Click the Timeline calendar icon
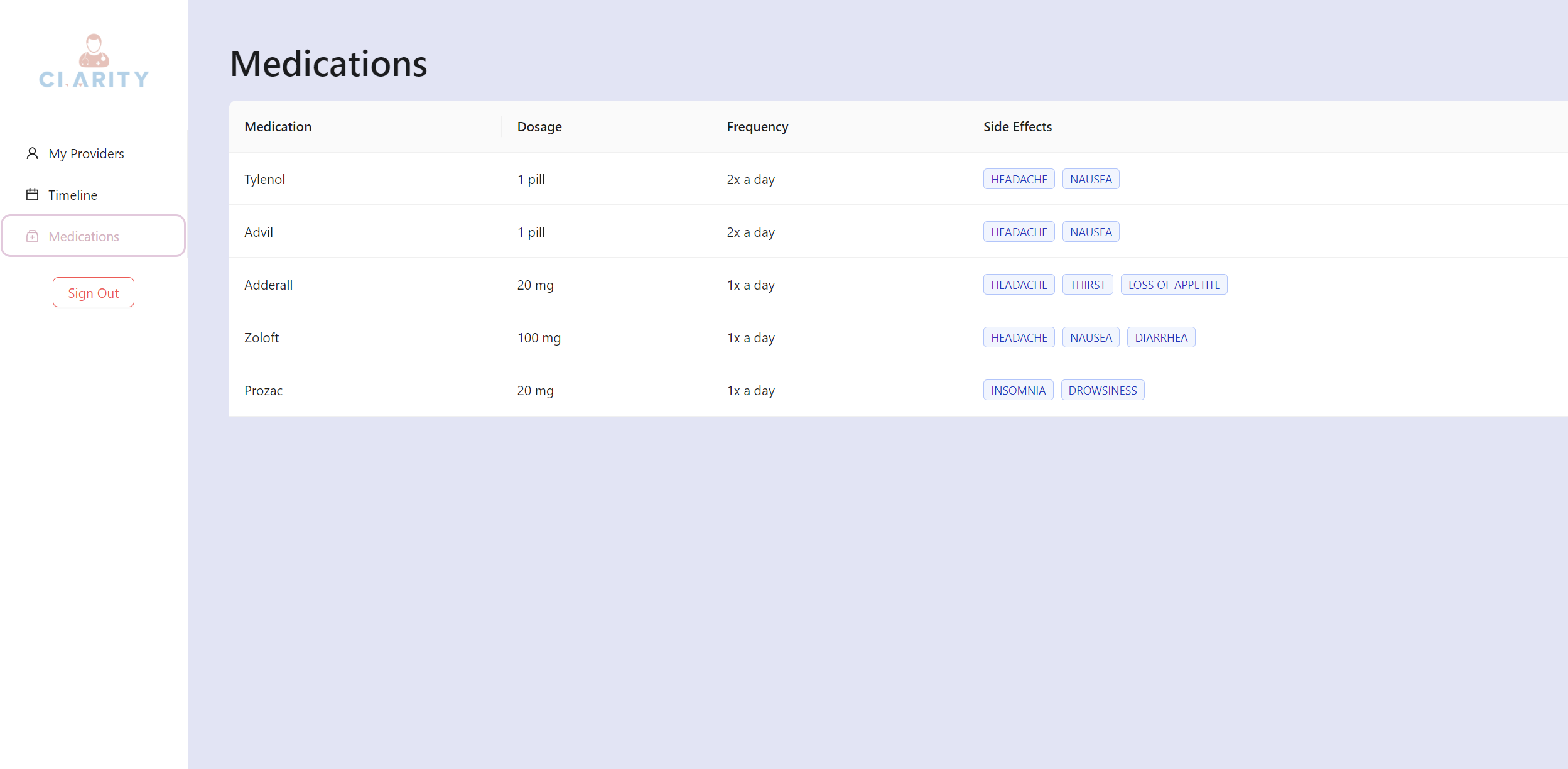Screen dimensions: 1568x769 [32, 195]
